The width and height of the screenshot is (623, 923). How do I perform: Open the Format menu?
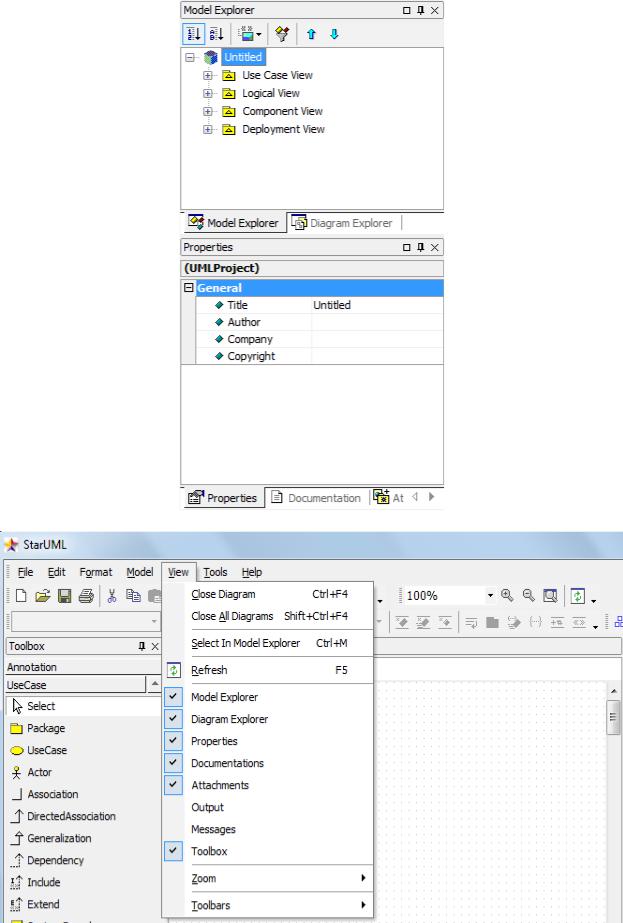point(96,572)
